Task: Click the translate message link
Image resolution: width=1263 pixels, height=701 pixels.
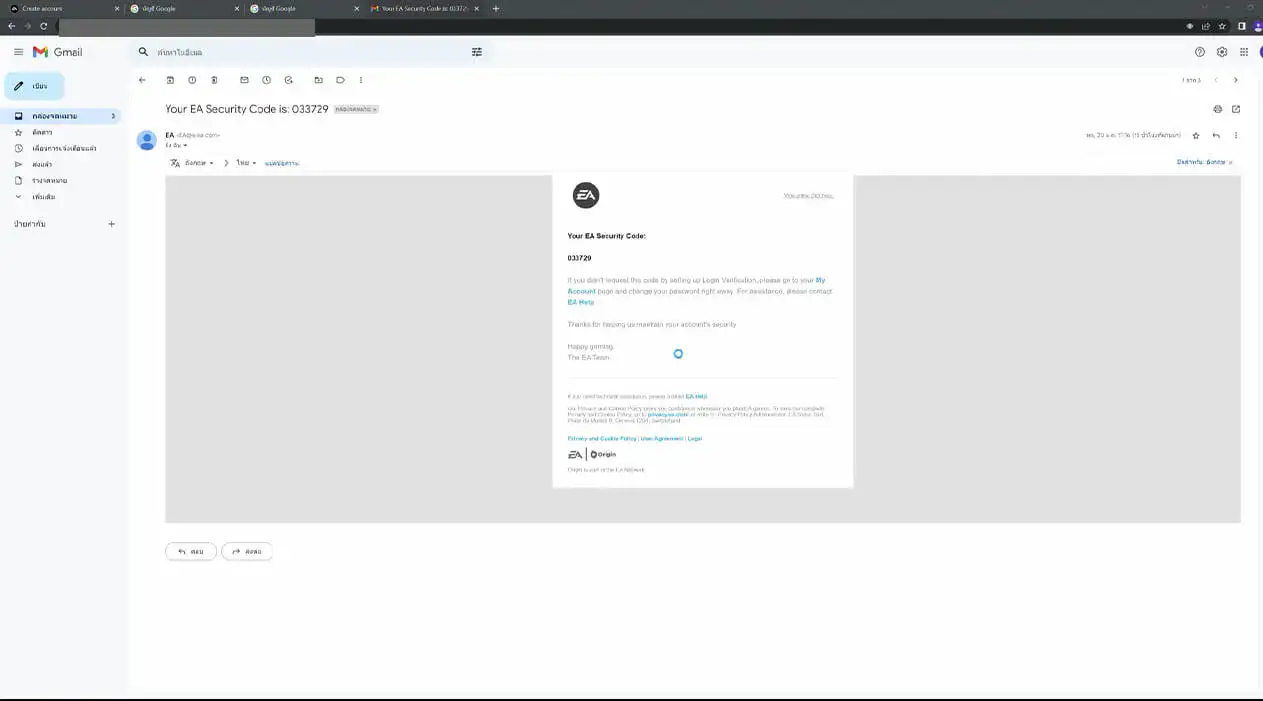Action: pyautogui.click(x=282, y=163)
